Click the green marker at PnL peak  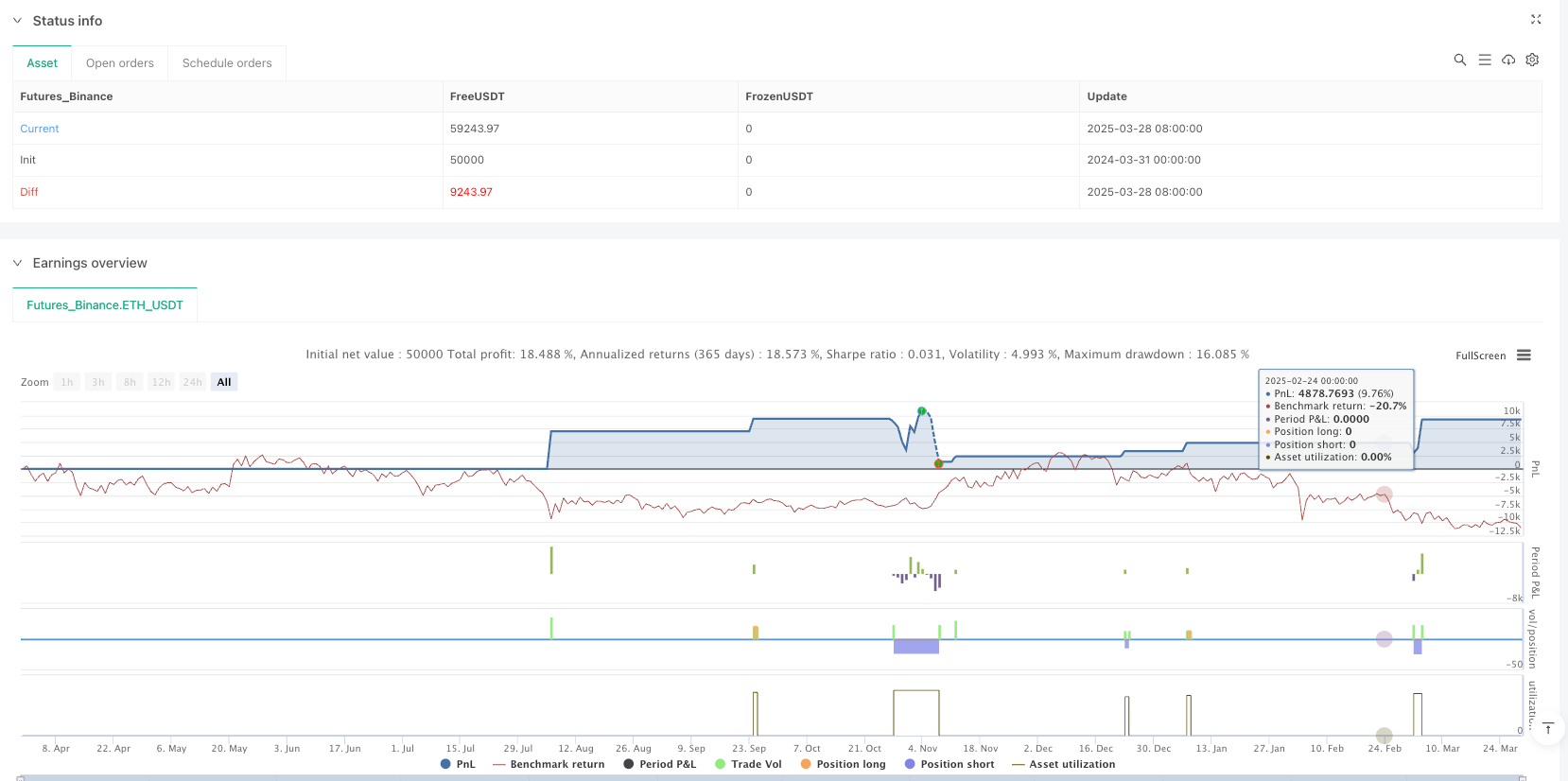(x=922, y=411)
